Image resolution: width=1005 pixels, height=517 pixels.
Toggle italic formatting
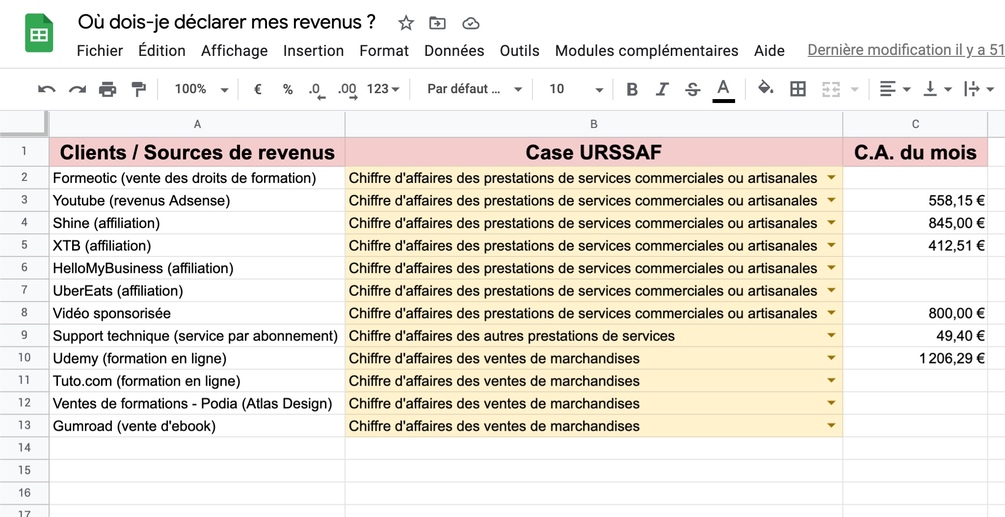[662, 89]
